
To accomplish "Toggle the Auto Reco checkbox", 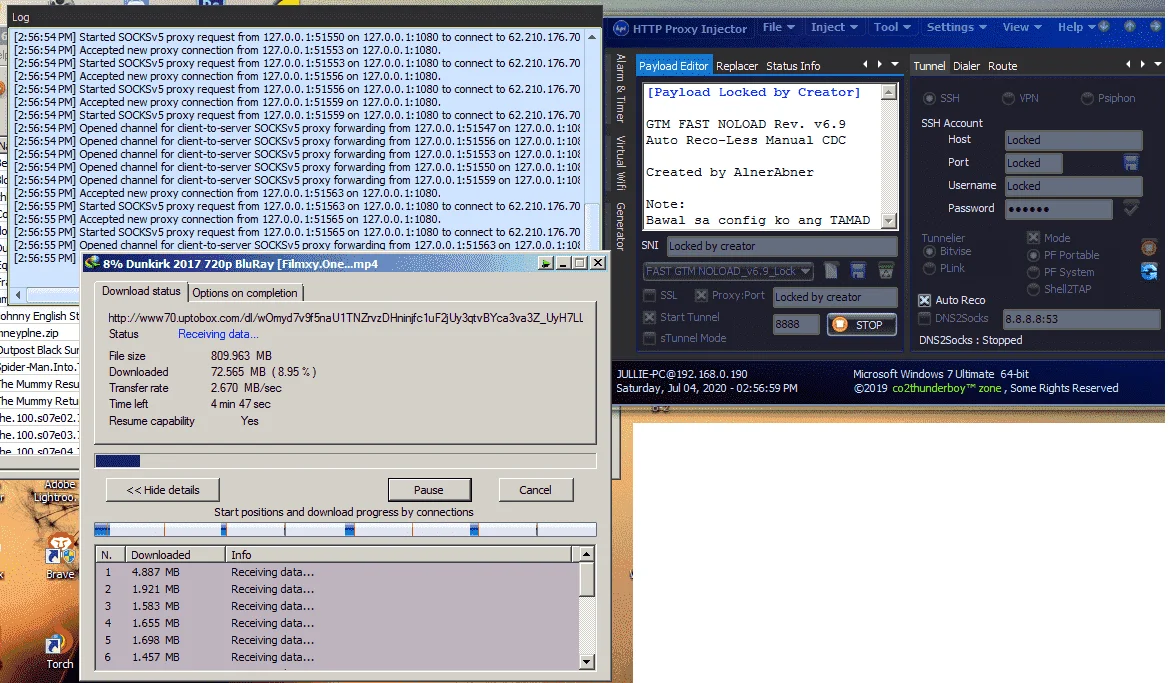I will (924, 300).
